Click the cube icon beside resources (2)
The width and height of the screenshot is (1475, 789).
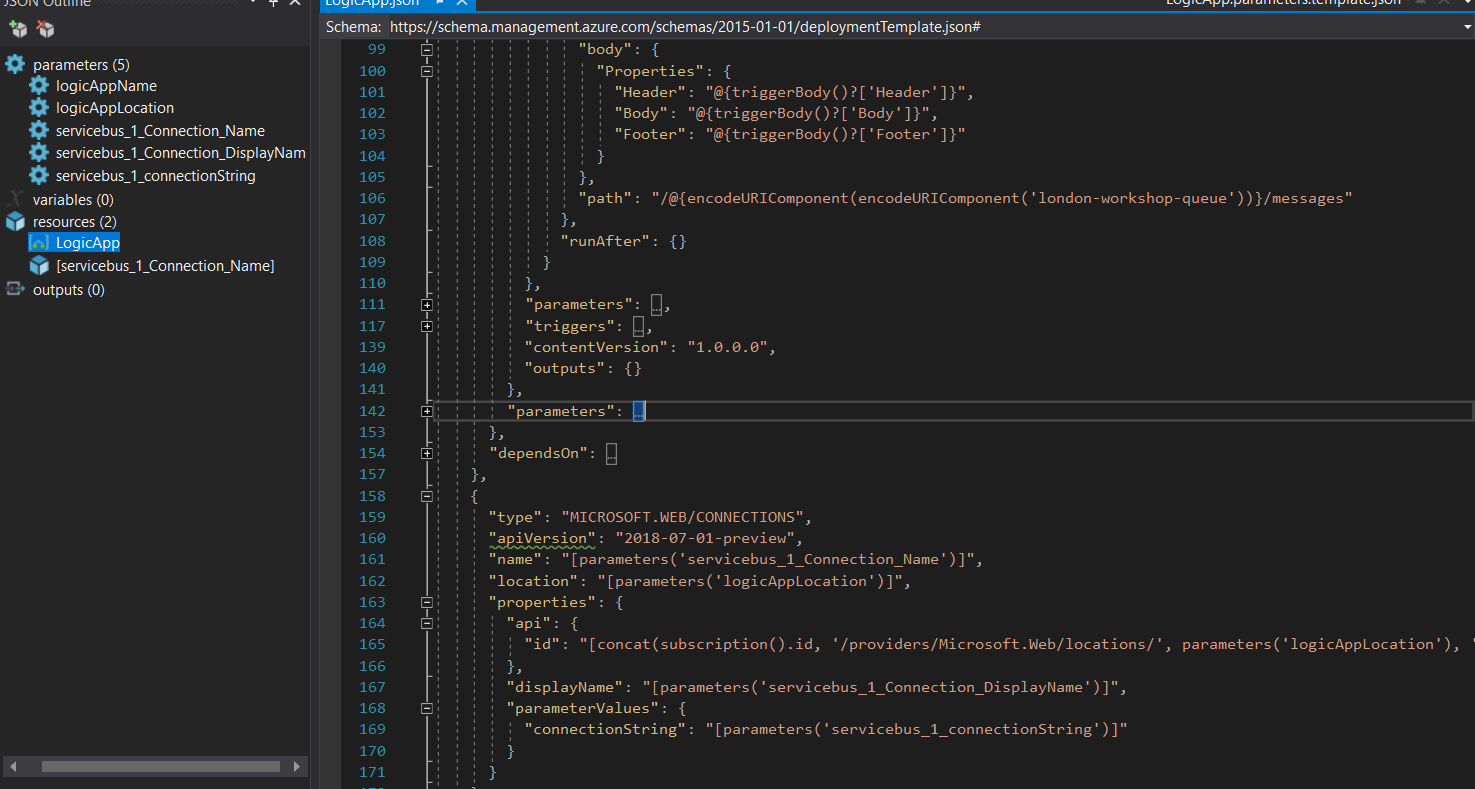coord(15,222)
